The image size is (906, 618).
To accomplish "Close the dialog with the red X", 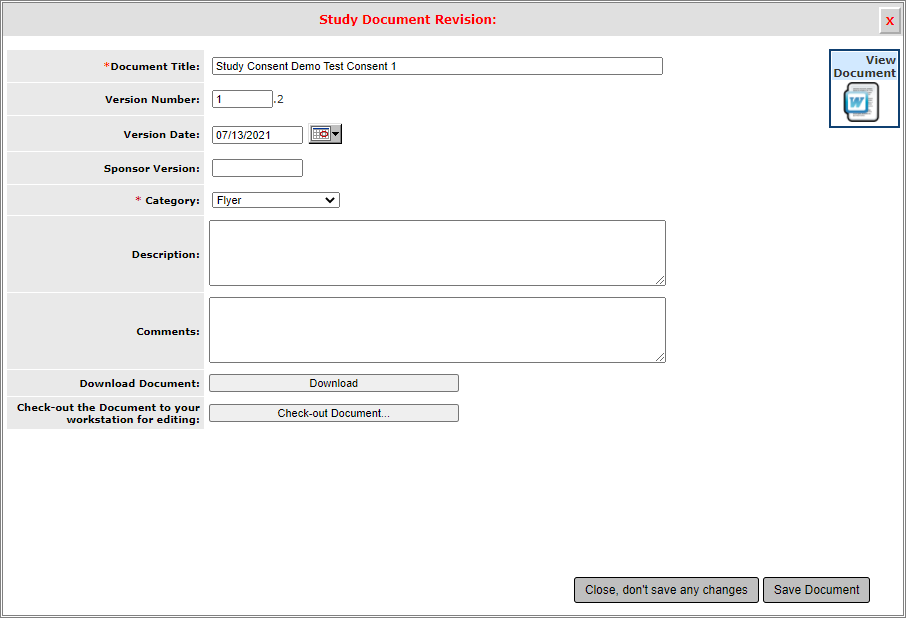I will pyautogui.click(x=889, y=20).
